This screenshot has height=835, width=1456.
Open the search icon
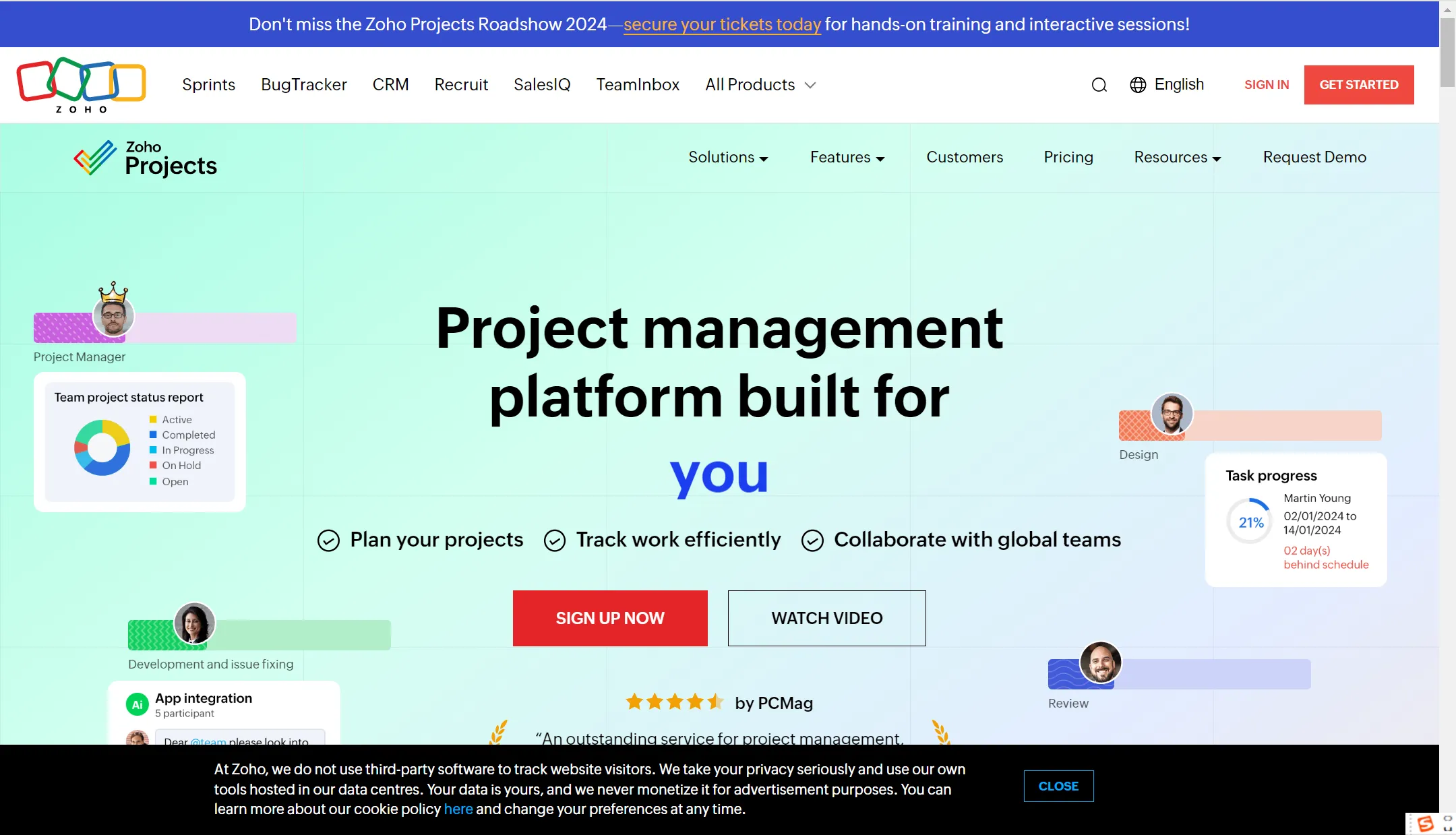(1098, 85)
